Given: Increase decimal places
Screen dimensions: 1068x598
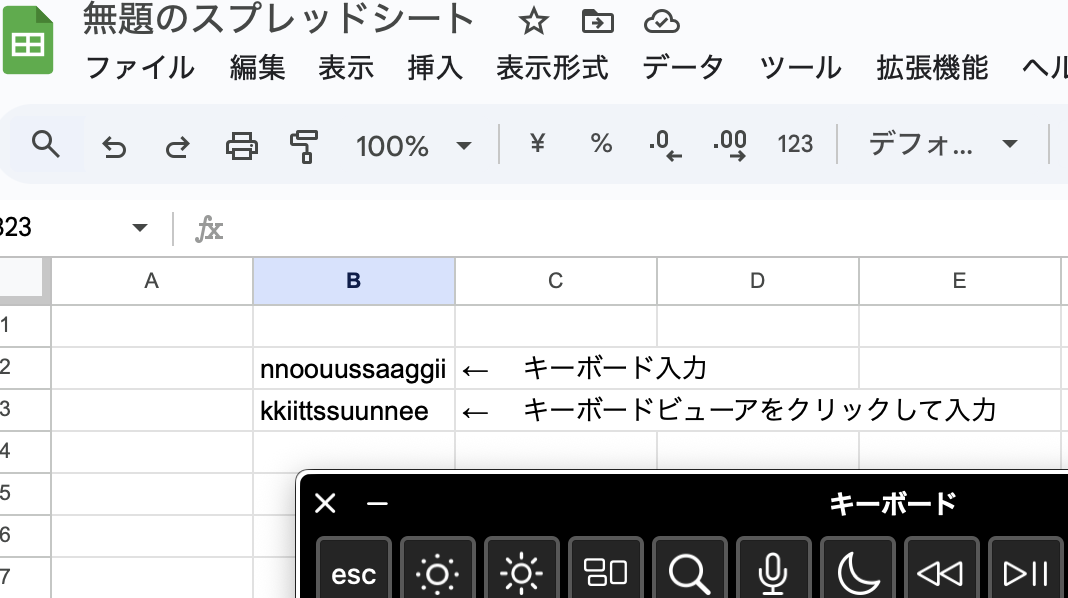Looking at the screenshot, I should point(729,146).
